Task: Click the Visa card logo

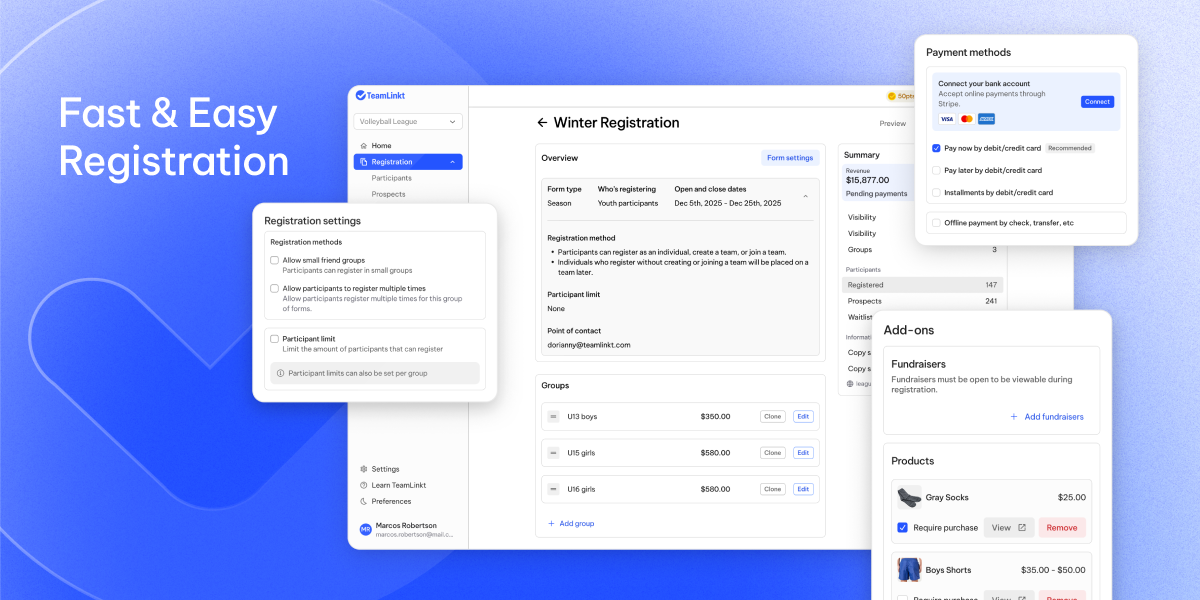Action: [947, 119]
